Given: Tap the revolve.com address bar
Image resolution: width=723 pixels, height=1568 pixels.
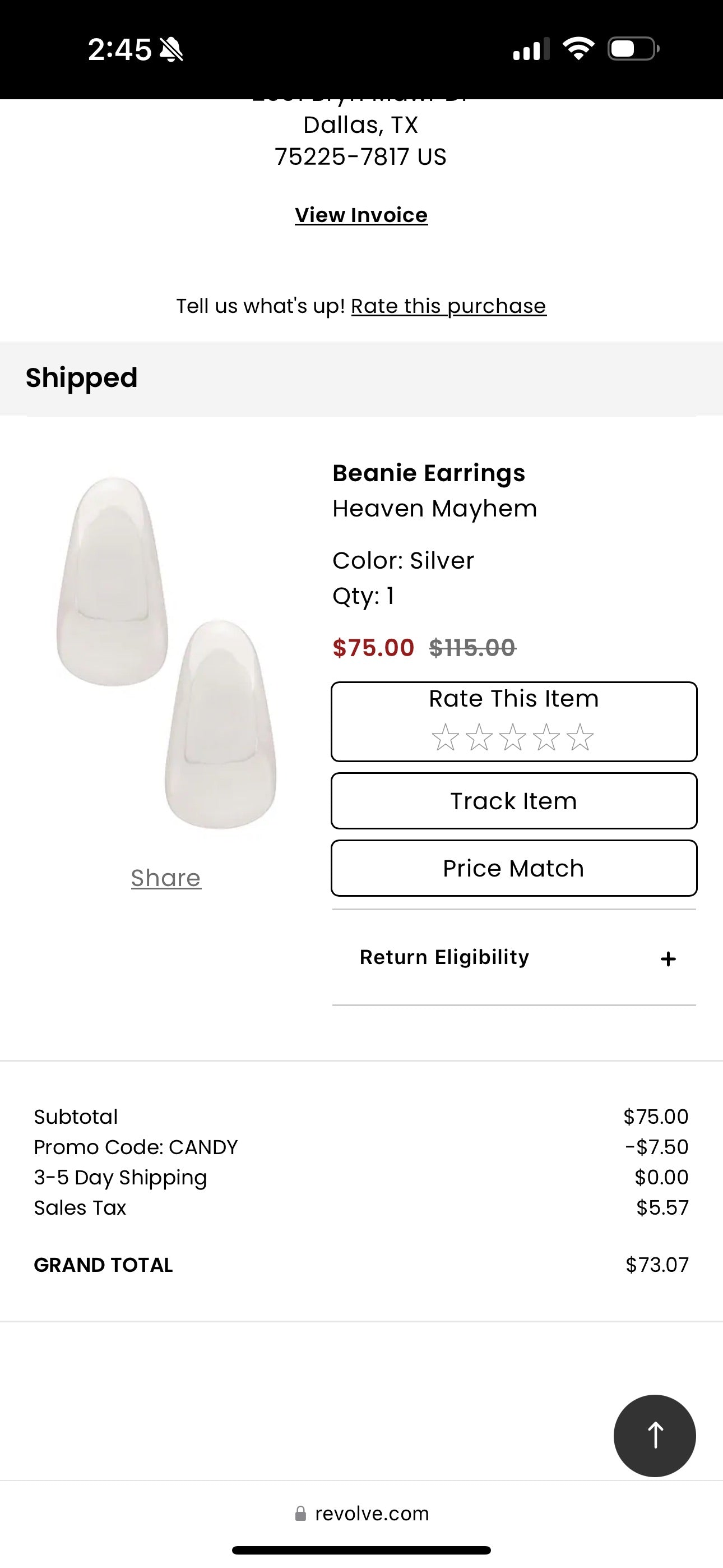Looking at the screenshot, I should click(371, 1513).
